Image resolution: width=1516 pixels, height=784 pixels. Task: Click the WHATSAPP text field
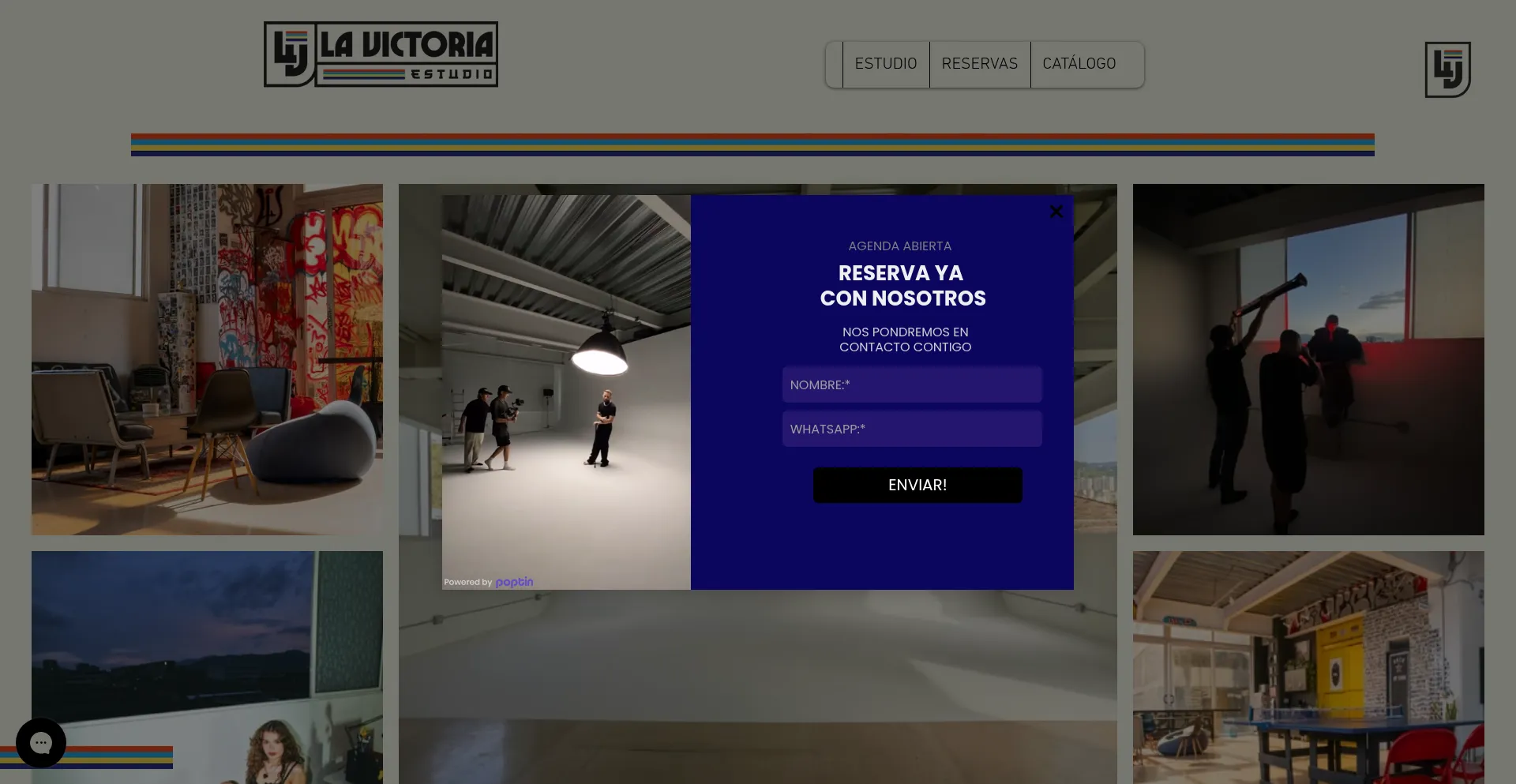[x=912, y=429]
